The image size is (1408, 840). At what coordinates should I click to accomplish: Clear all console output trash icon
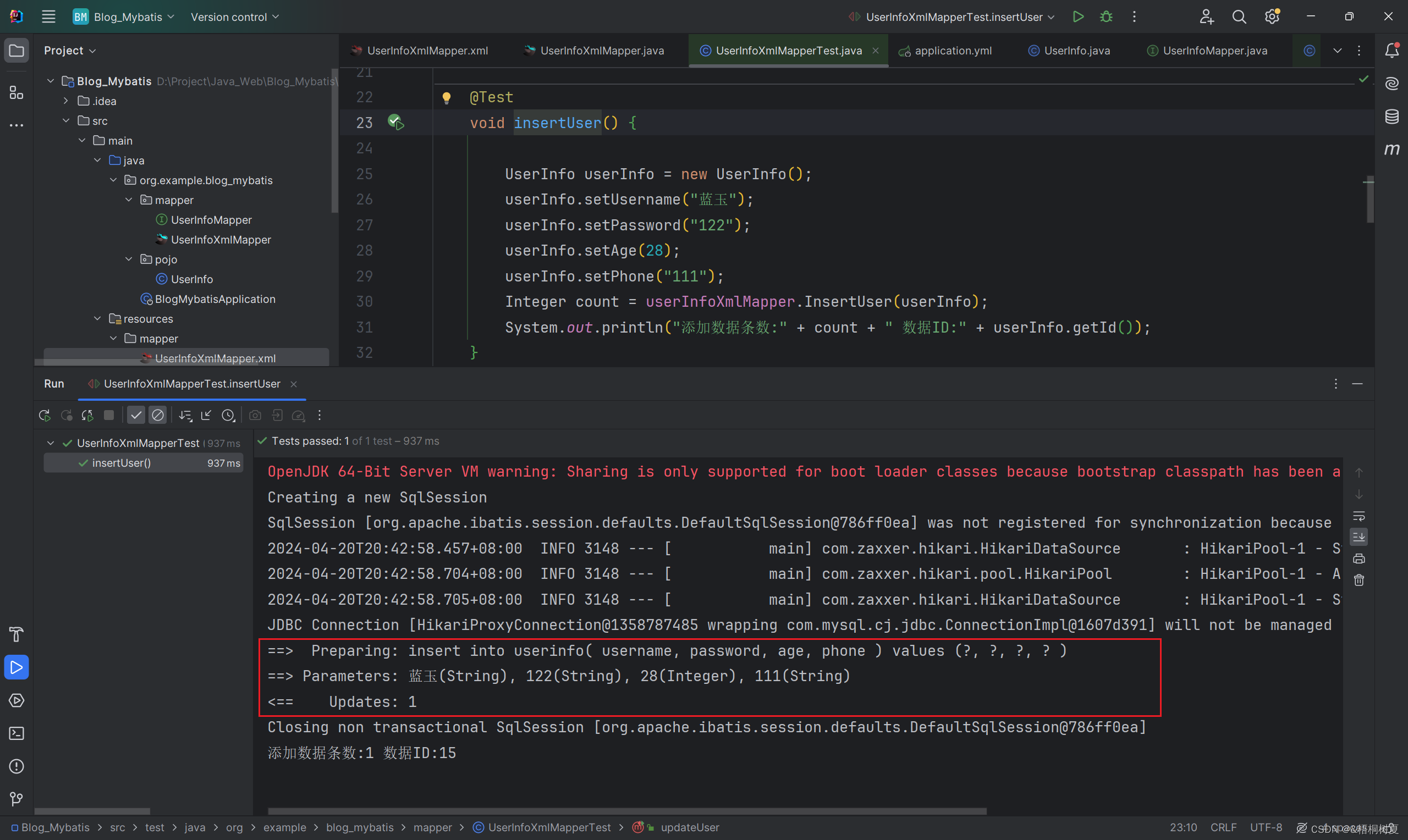click(x=1358, y=580)
